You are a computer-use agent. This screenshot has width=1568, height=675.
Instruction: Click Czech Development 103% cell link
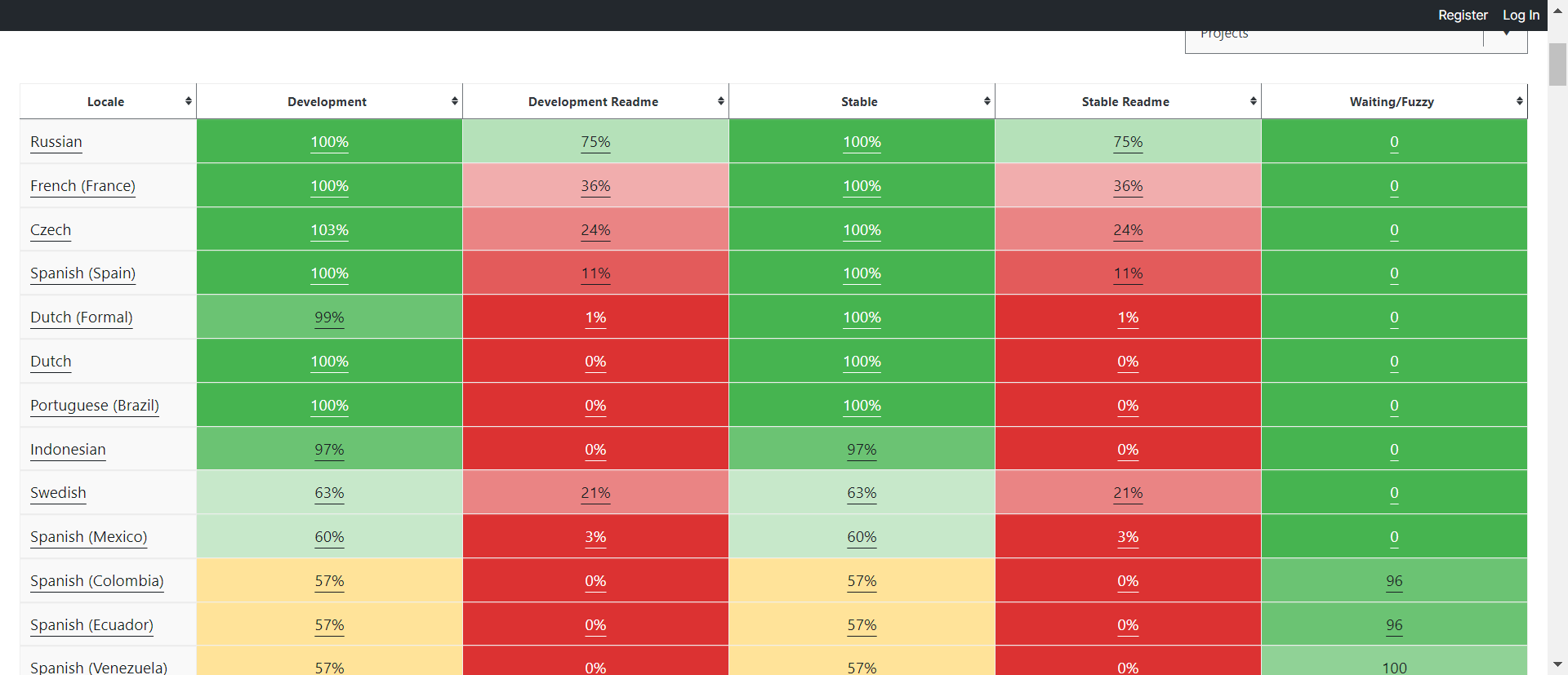coord(329,230)
